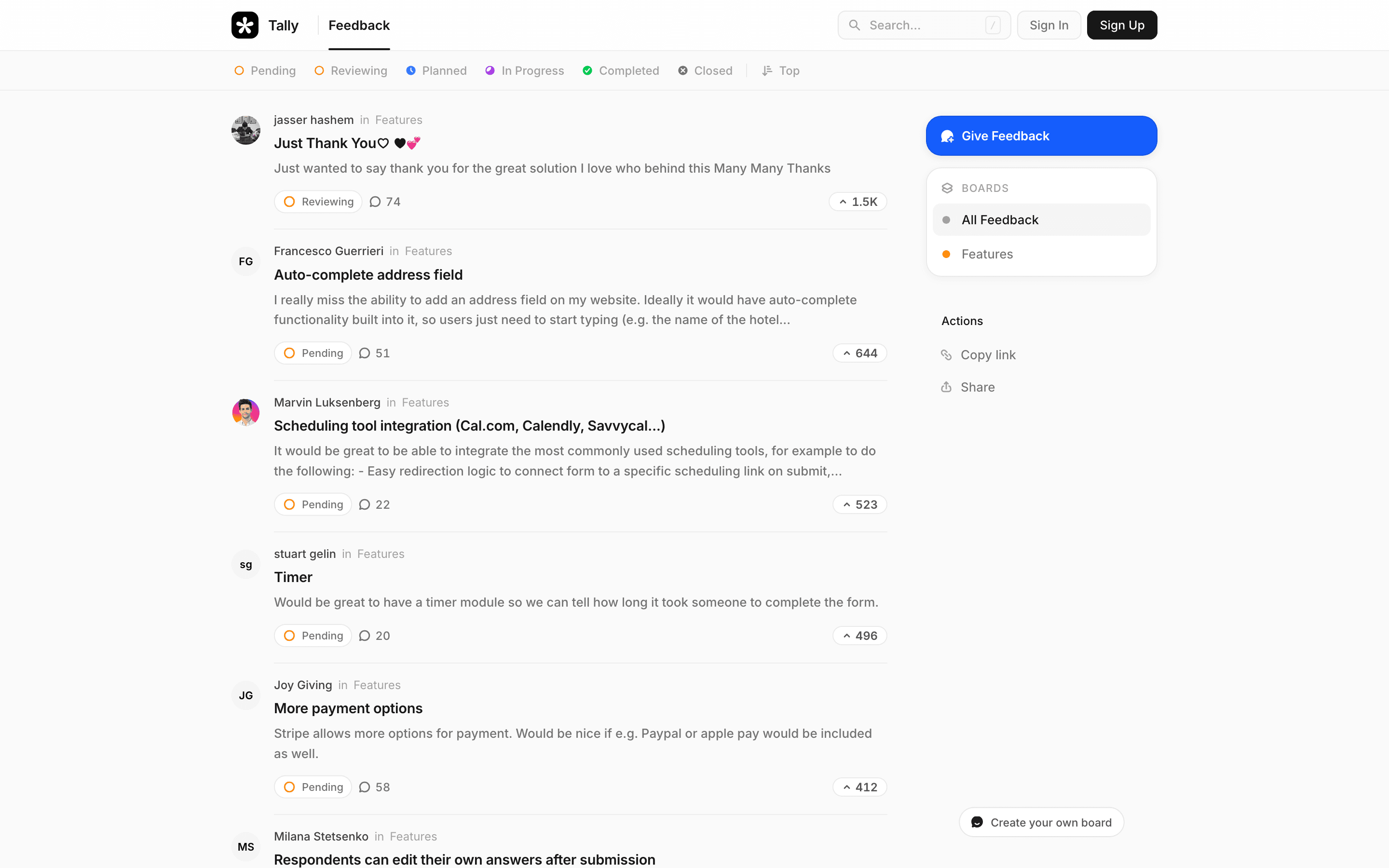Image resolution: width=1389 pixels, height=868 pixels.
Task: Click Pending badge on the Timer post
Action: tap(313, 636)
